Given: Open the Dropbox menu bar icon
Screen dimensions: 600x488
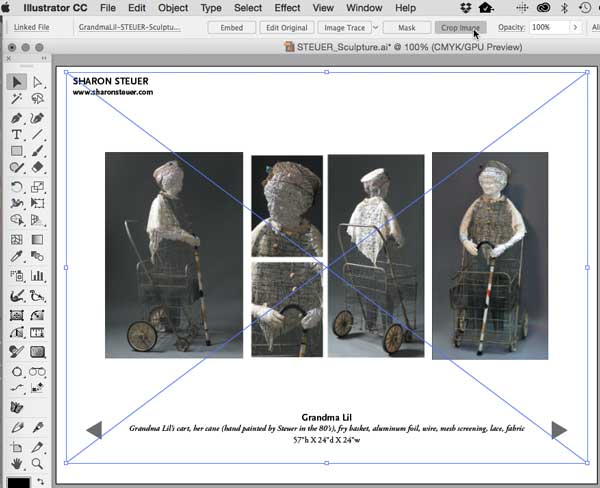Looking at the screenshot, I should 466,8.
